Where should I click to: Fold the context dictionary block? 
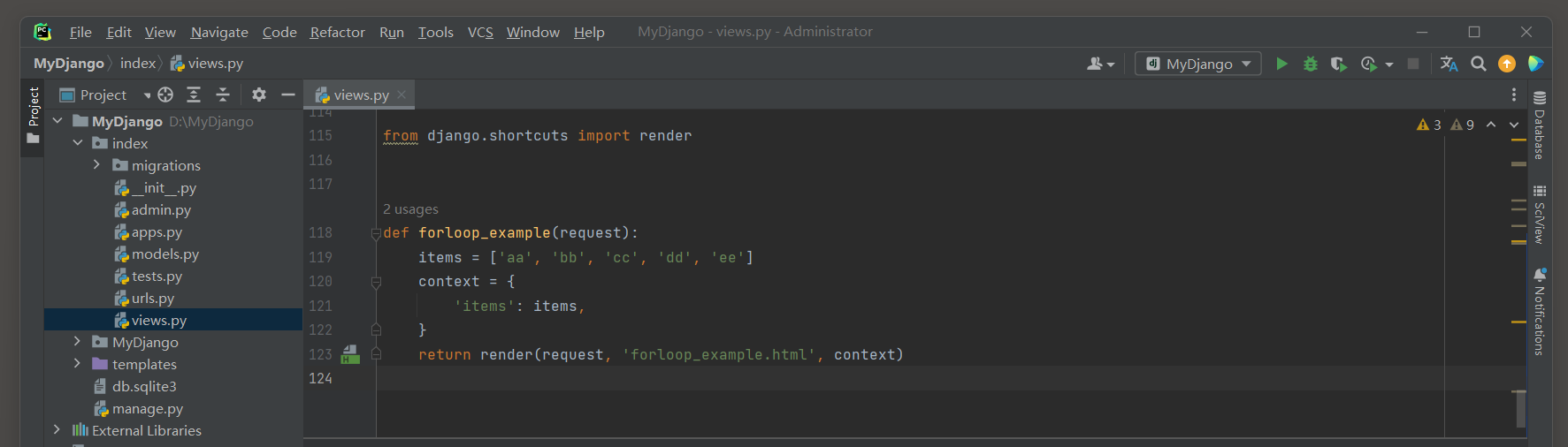pyautogui.click(x=376, y=282)
